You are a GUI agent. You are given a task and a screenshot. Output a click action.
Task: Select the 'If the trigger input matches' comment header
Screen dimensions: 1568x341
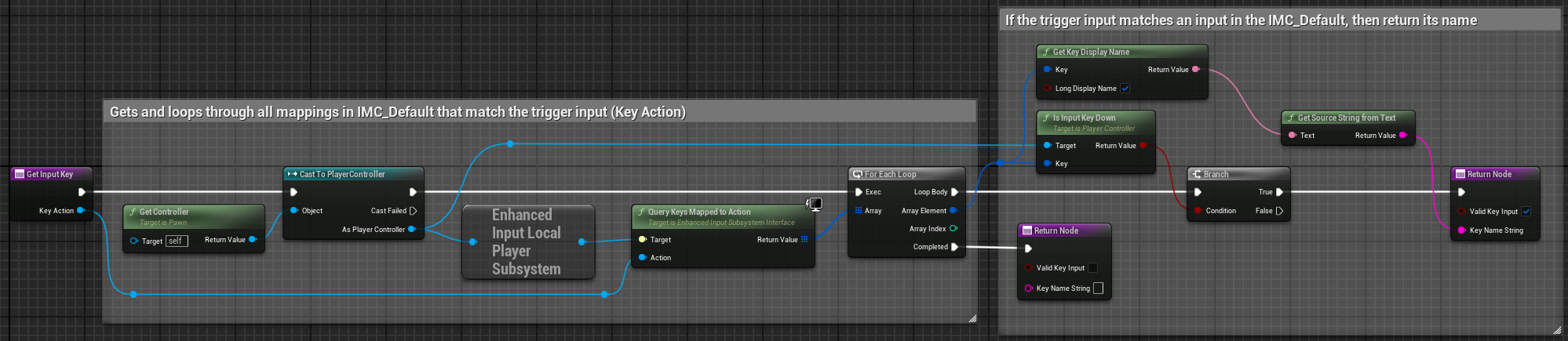[x=1241, y=20]
